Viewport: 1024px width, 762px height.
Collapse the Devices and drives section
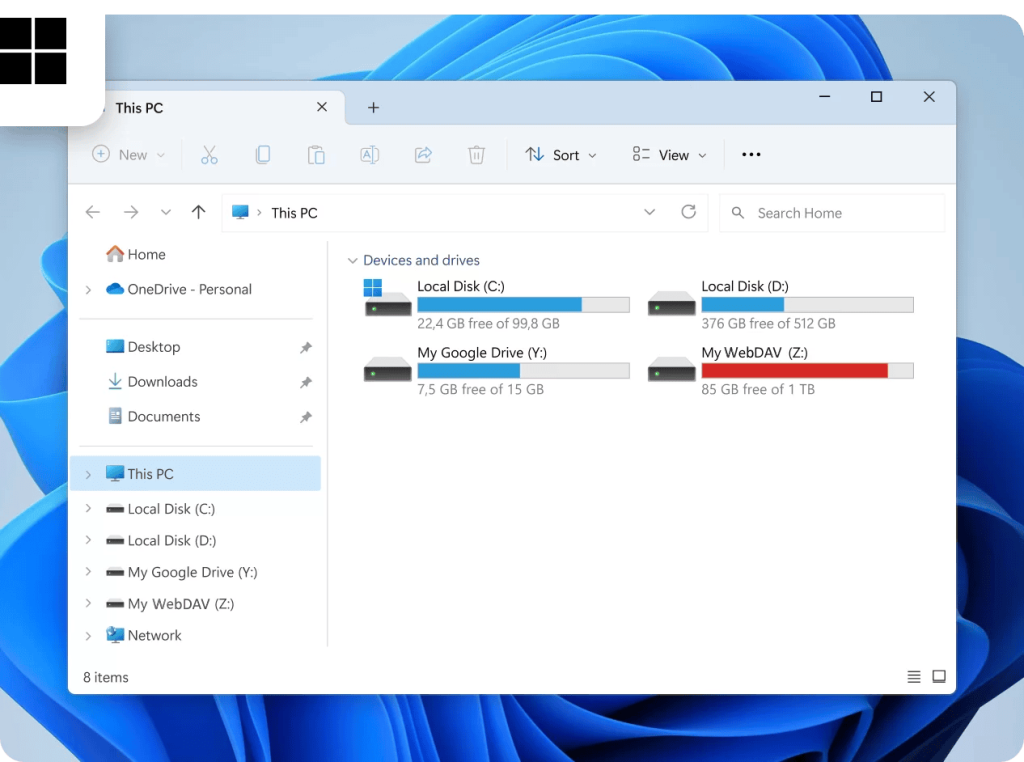(351, 260)
